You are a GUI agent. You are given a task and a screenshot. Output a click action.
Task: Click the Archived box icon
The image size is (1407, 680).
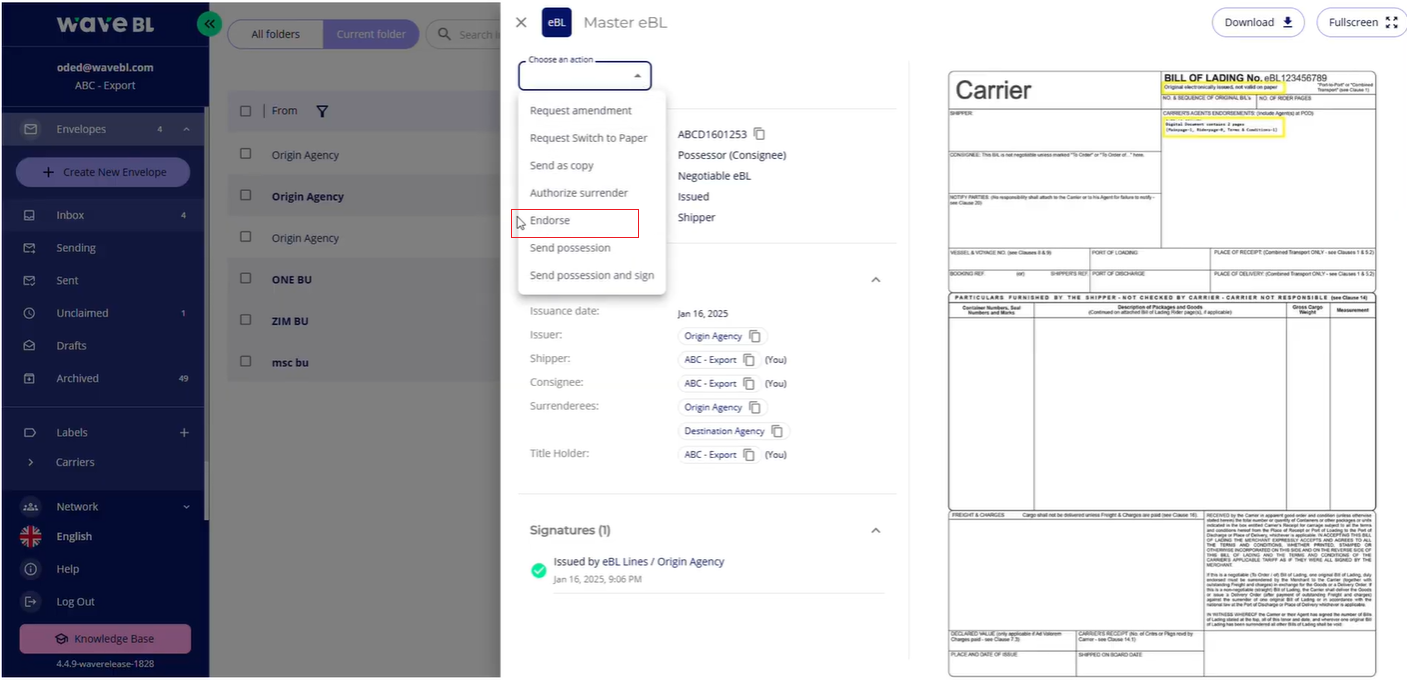click(x=30, y=379)
